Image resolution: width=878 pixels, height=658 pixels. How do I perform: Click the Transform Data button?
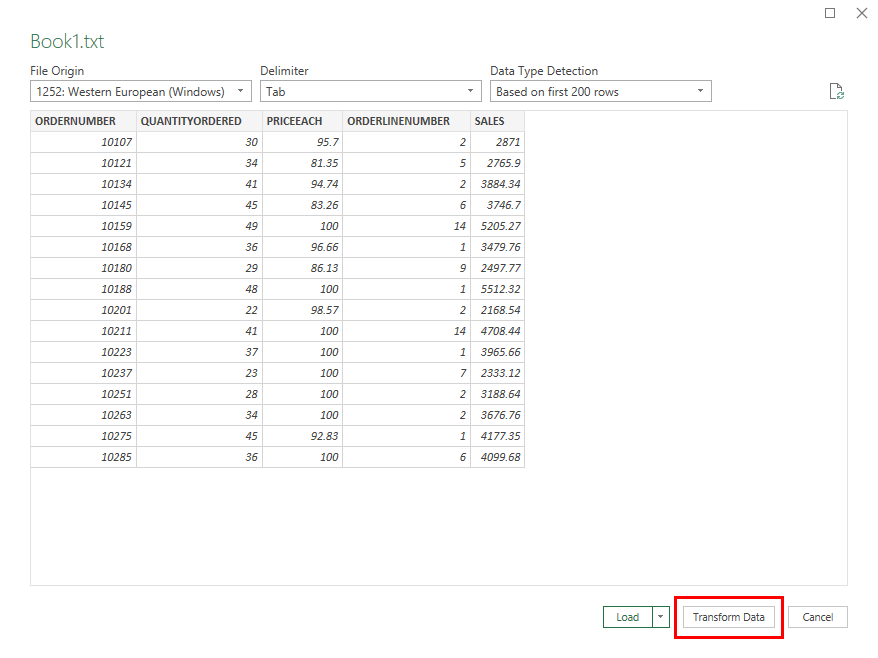[728, 617]
